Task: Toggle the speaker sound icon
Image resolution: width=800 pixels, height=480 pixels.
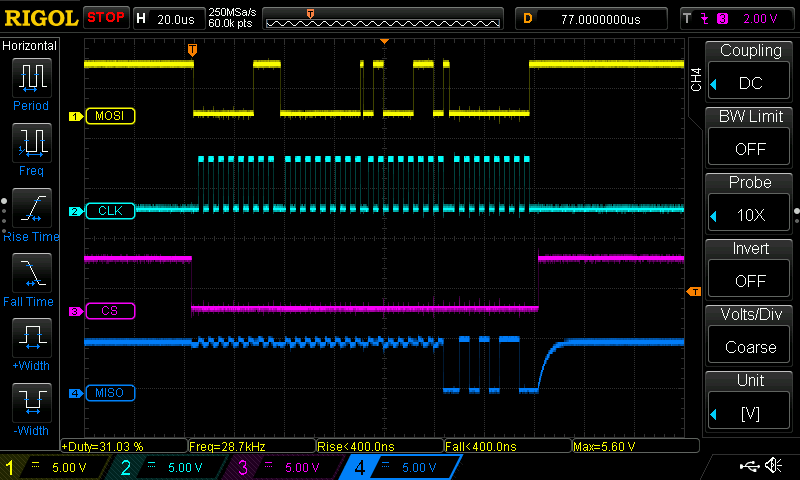Action: [x=773, y=465]
